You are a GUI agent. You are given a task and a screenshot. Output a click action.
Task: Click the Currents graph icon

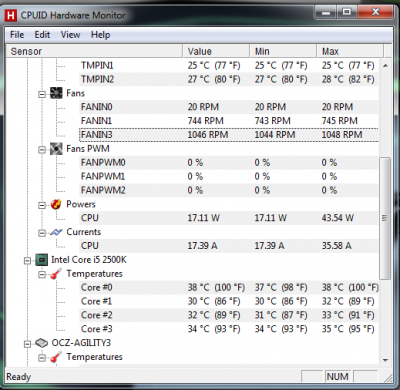(56, 232)
